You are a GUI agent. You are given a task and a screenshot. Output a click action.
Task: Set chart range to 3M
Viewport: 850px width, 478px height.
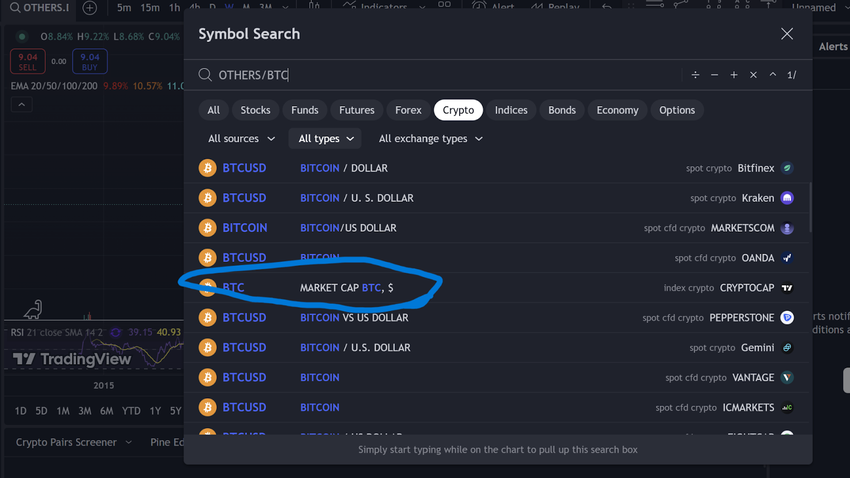coord(85,411)
